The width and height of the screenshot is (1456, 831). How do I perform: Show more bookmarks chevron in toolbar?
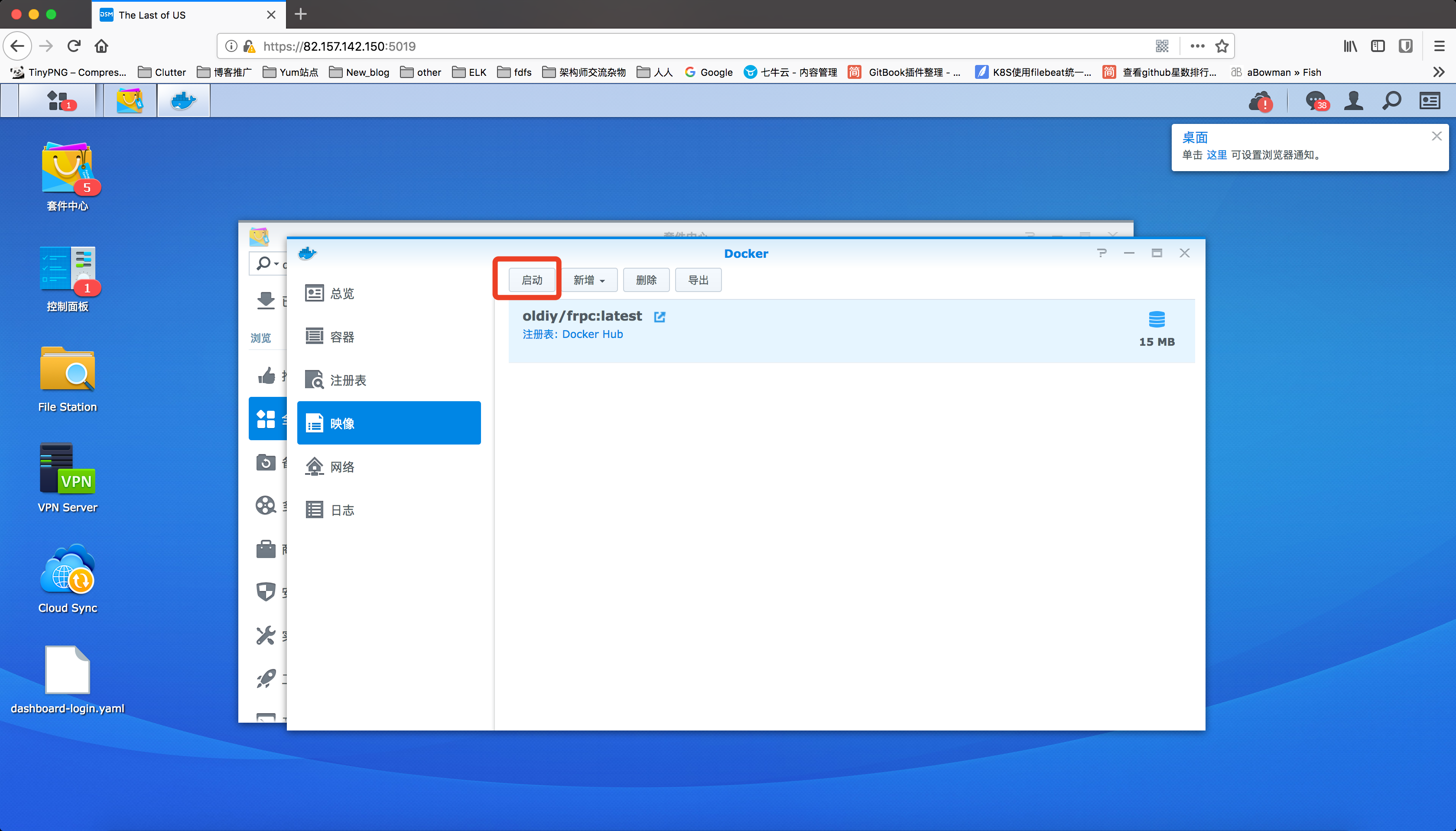pyautogui.click(x=1438, y=72)
